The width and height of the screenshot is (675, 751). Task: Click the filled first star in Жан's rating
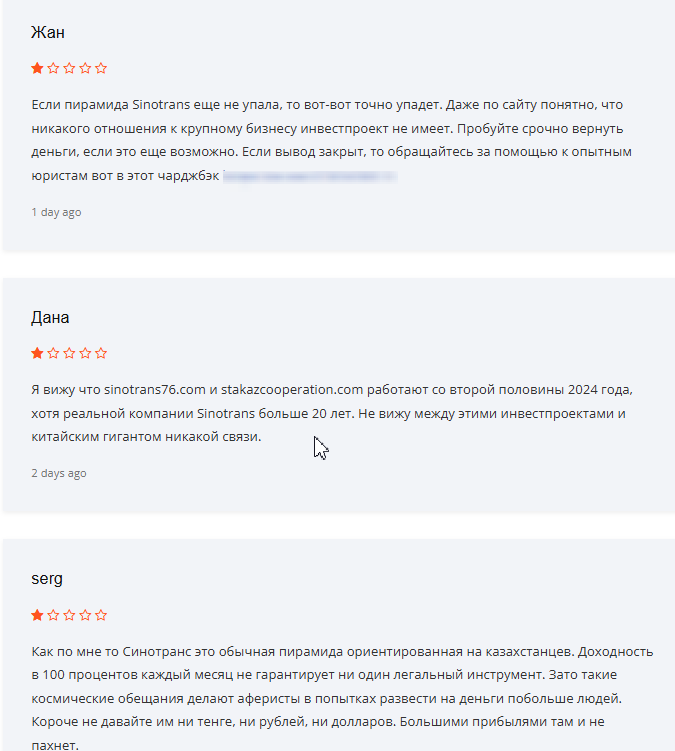[x=37, y=68]
